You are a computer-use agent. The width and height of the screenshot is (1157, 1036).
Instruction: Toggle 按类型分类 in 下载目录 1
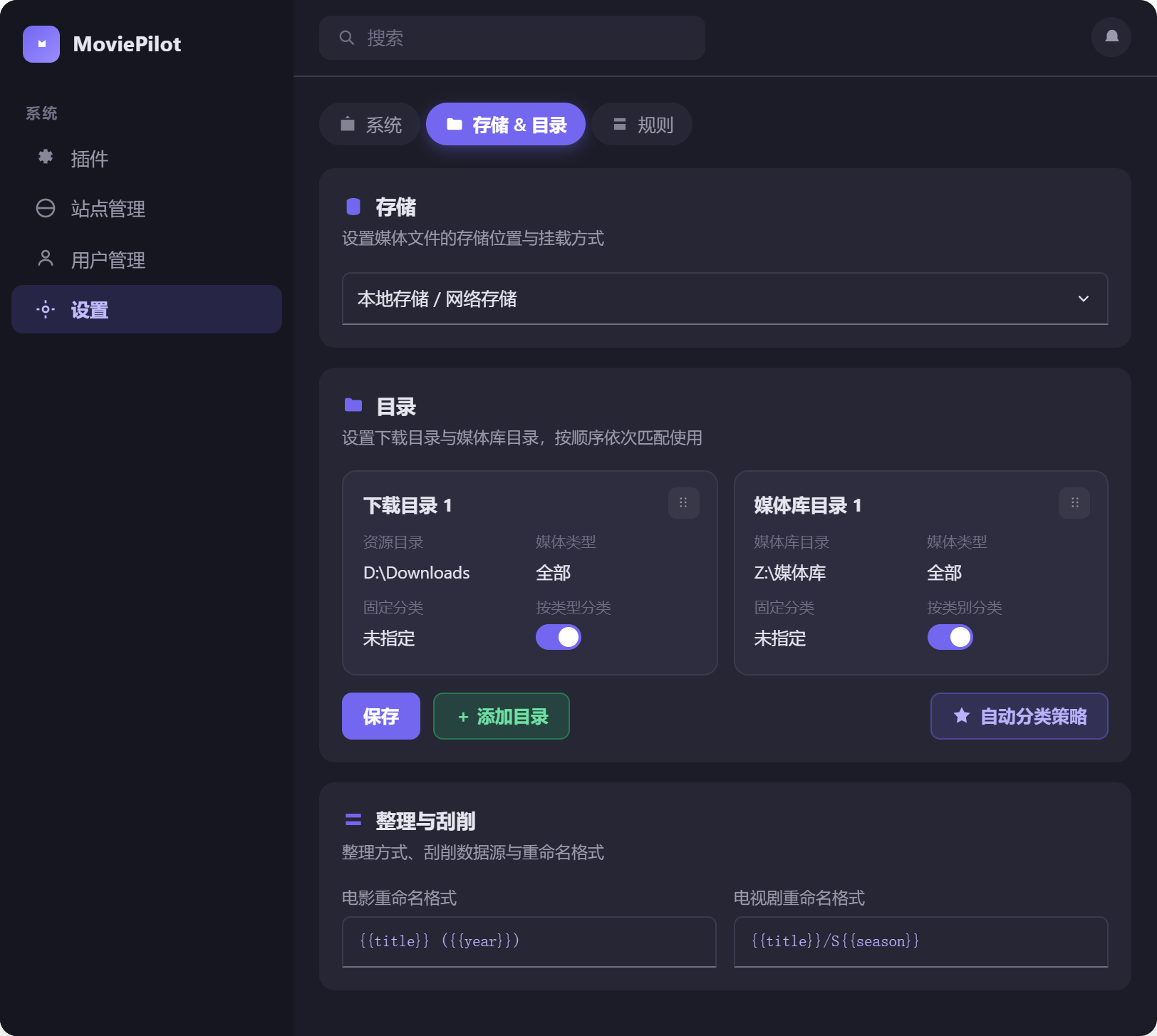coord(559,637)
